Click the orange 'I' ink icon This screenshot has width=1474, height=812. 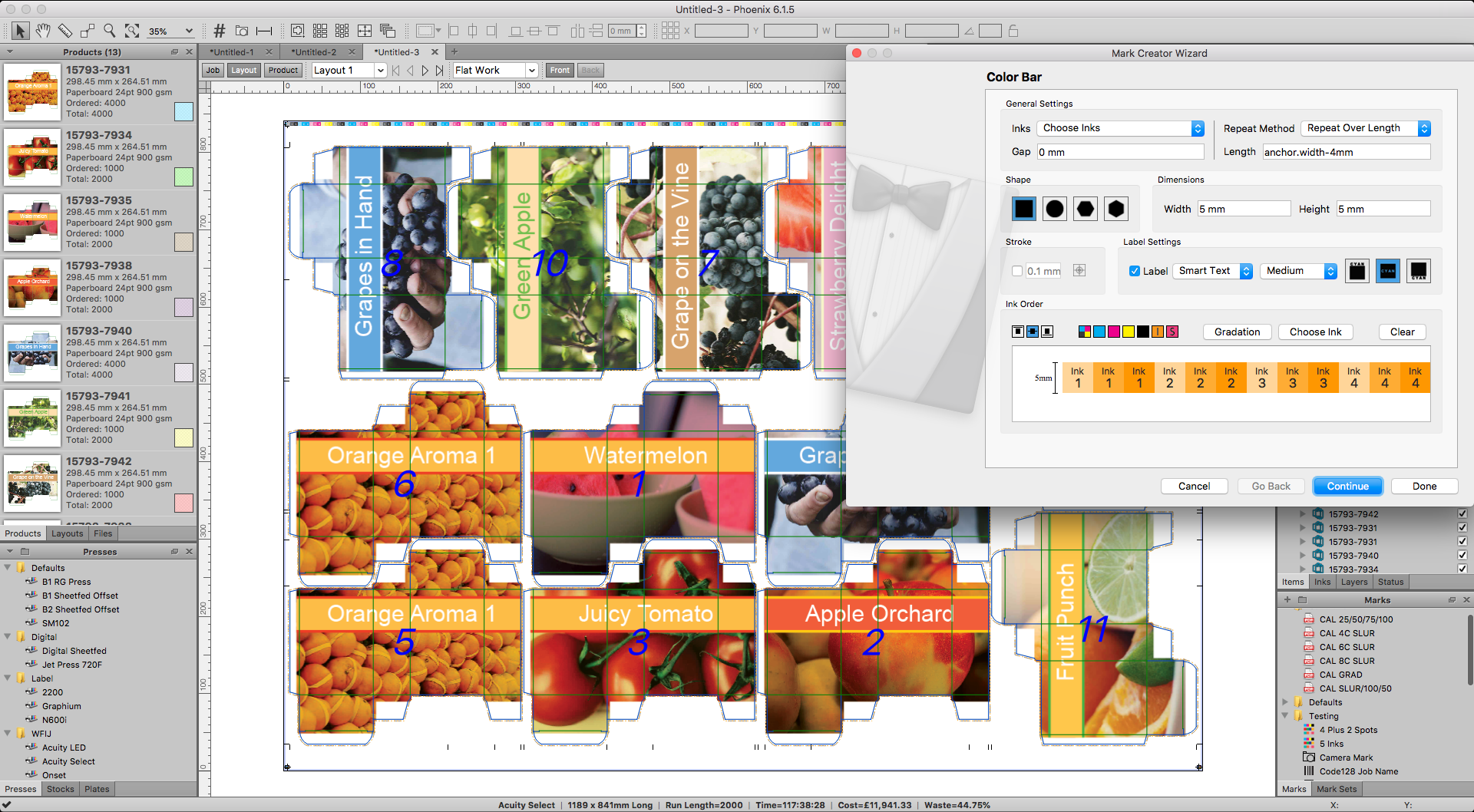point(1158,332)
